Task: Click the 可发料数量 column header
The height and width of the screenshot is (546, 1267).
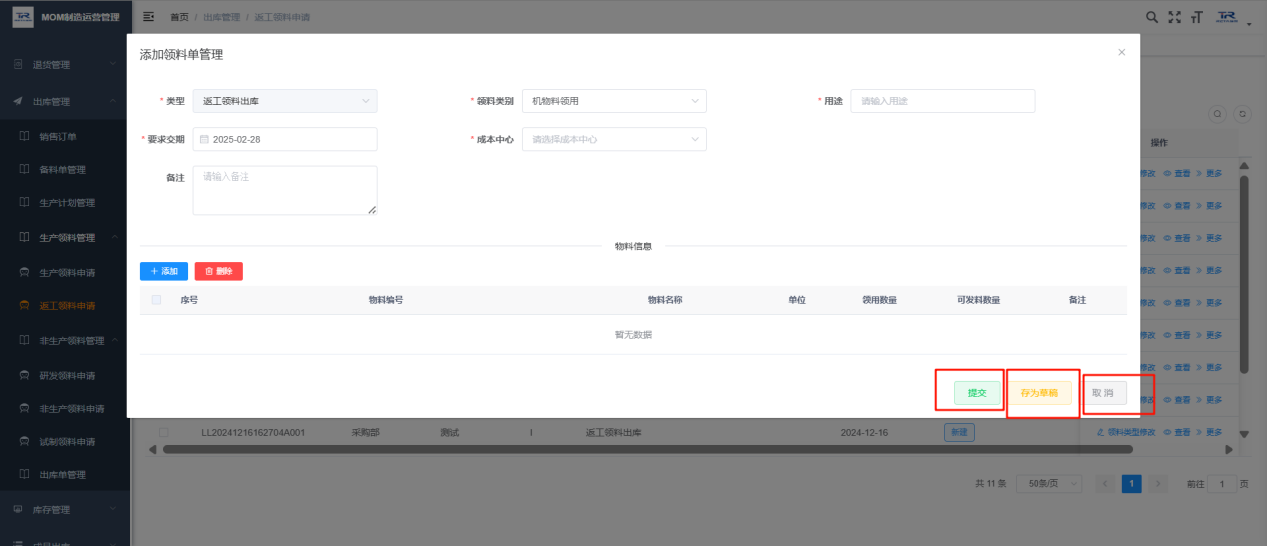Action: pyautogui.click(x=978, y=300)
